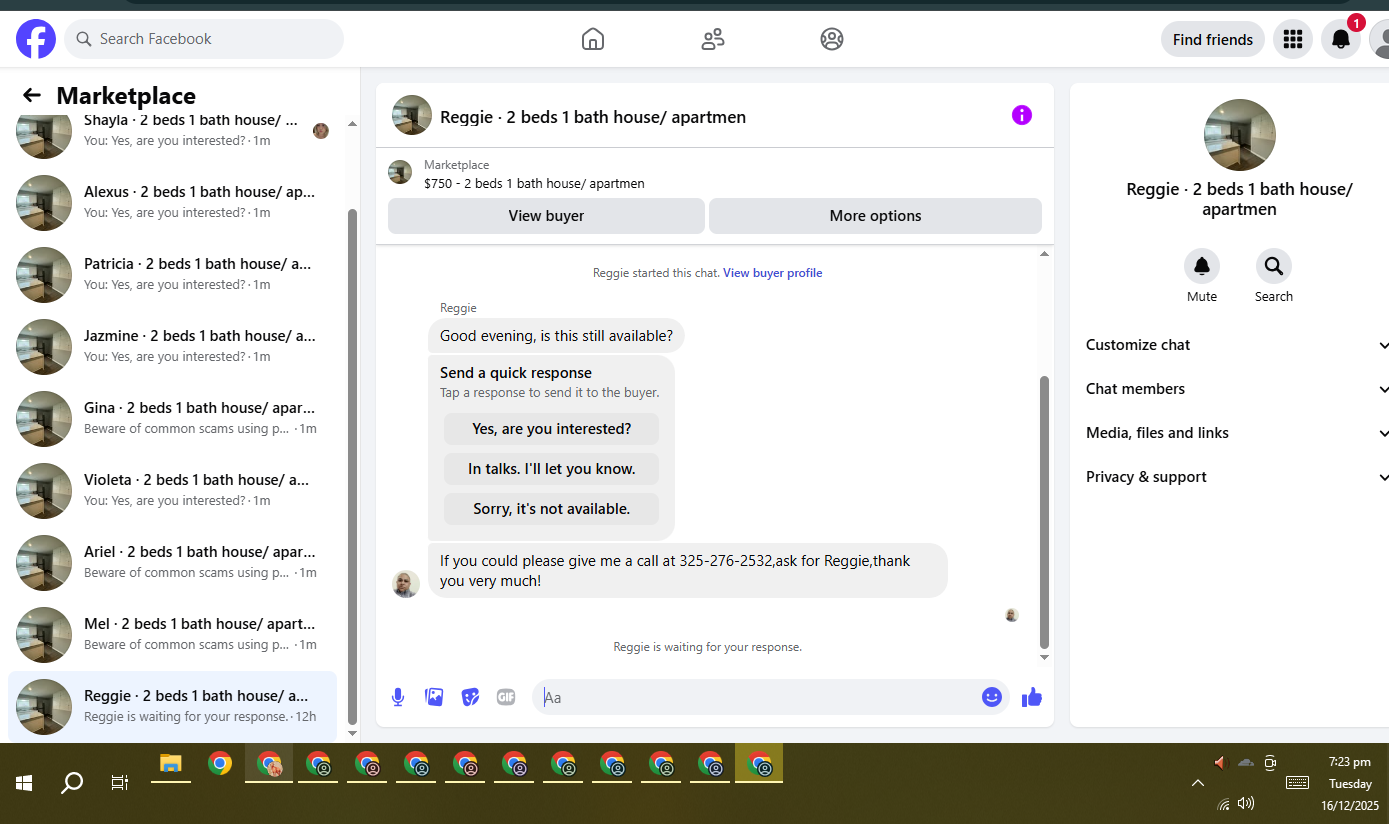
Task: Open Task View on the taskbar
Action: [x=120, y=782]
